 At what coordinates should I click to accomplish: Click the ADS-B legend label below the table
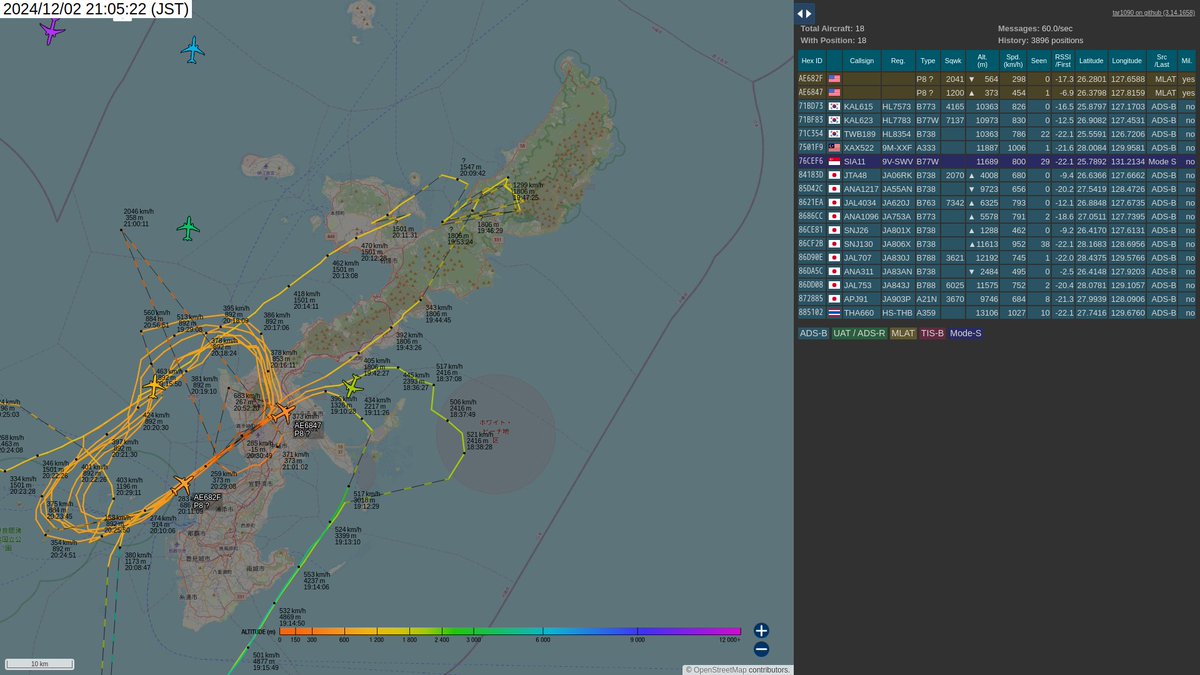point(812,333)
